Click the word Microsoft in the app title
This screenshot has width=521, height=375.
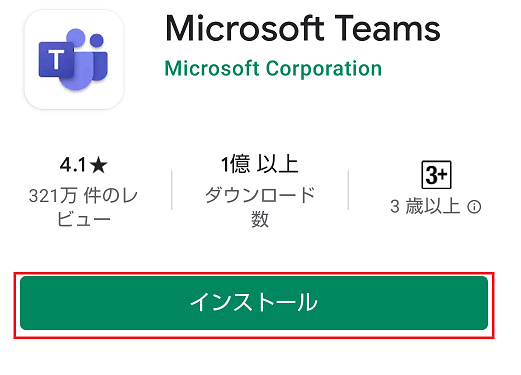[245, 29]
